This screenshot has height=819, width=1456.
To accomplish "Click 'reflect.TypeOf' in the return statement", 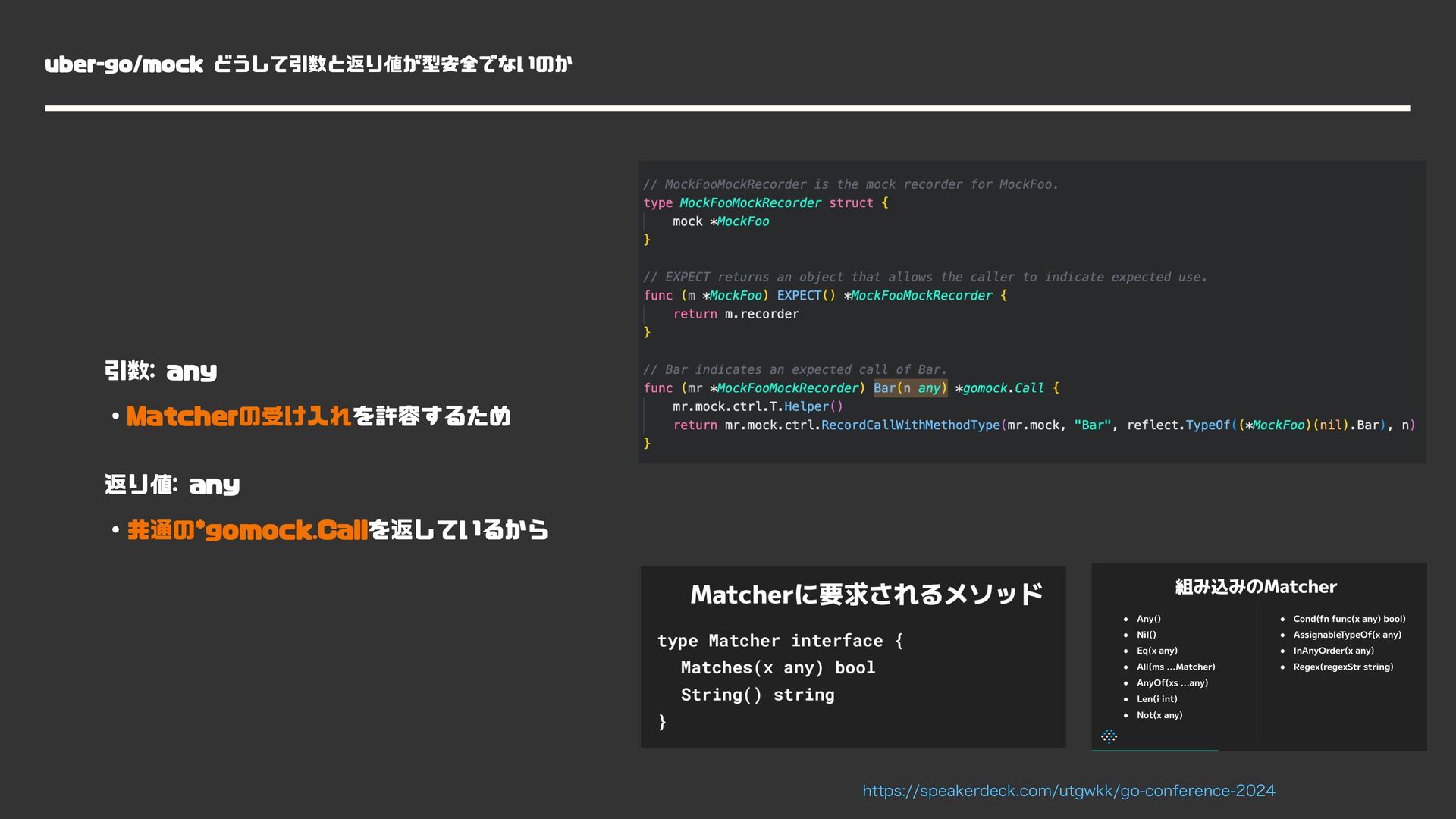I will 1178,425.
